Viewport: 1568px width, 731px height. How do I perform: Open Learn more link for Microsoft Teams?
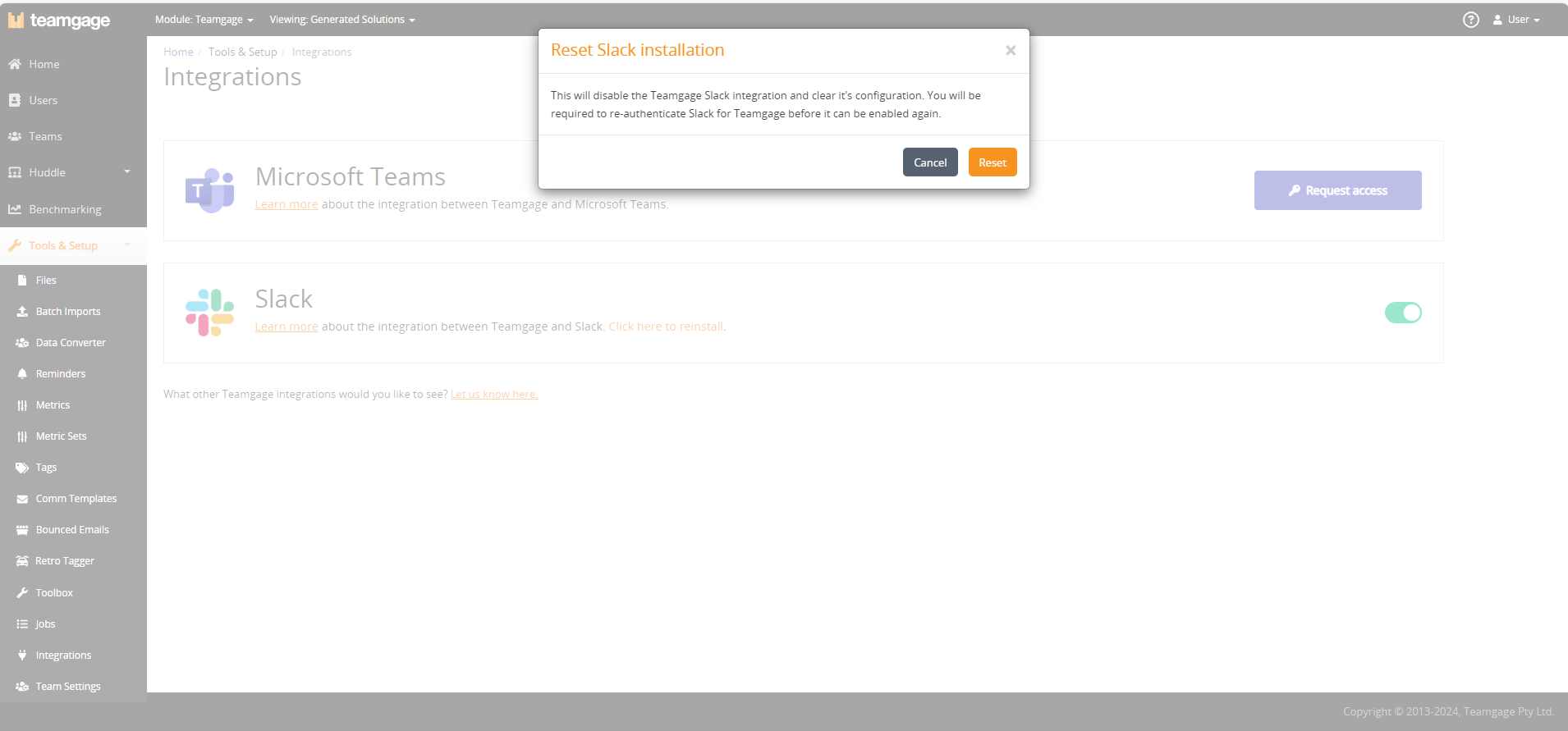point(287,204)
